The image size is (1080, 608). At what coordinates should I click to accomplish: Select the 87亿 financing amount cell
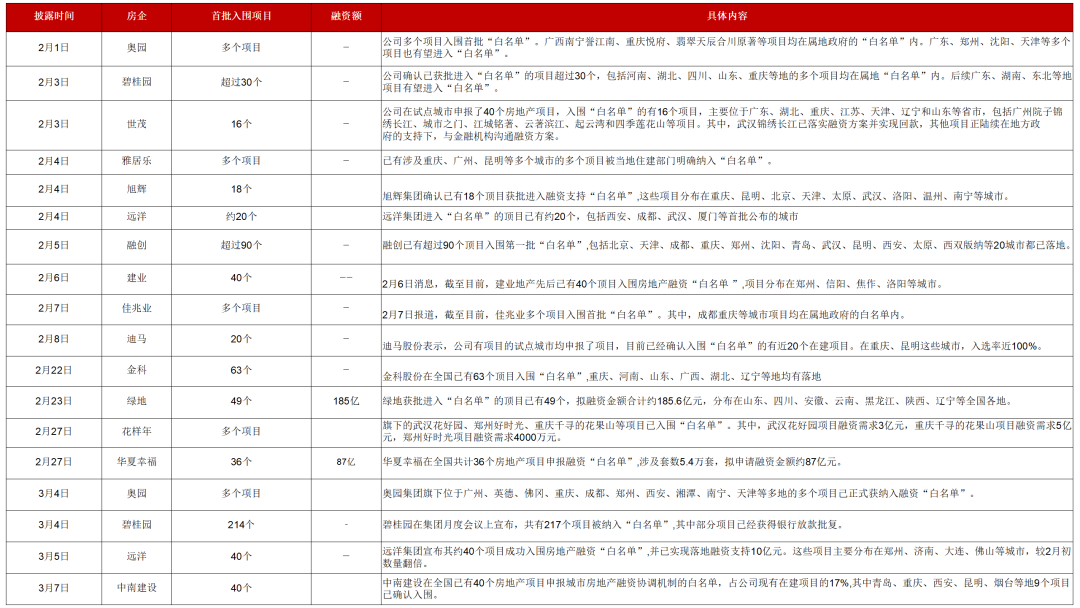(346, 462)
